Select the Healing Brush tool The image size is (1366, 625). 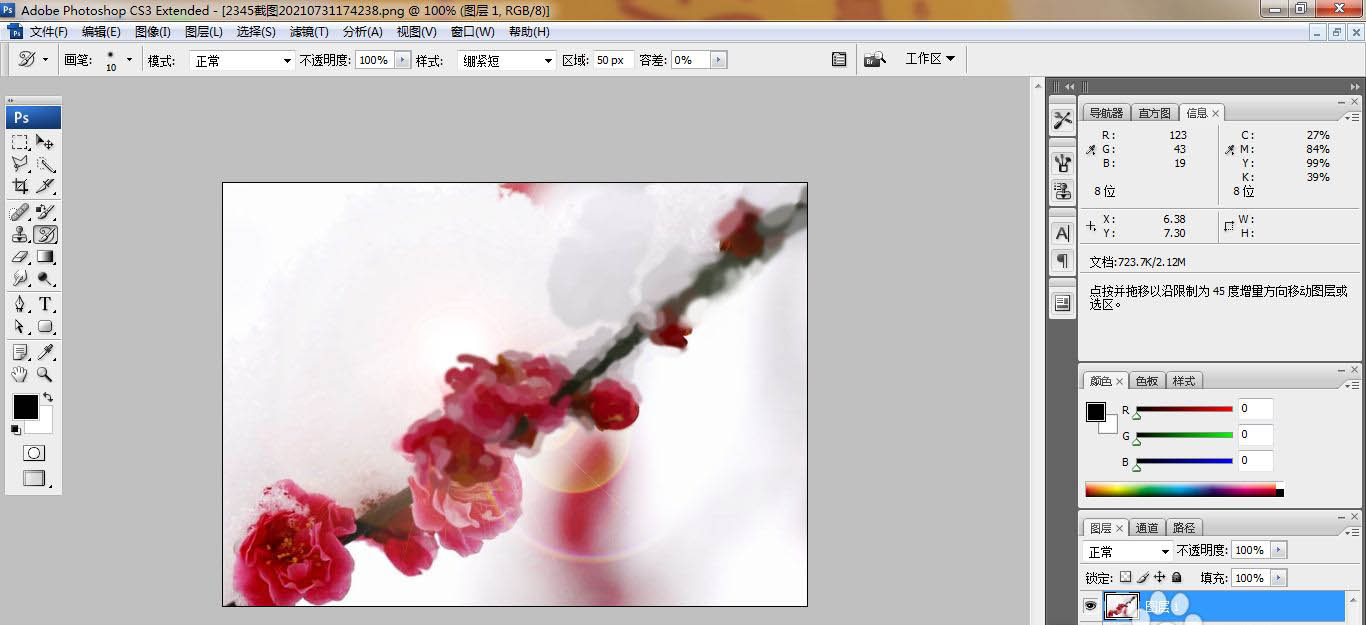(x=20, y=212)
